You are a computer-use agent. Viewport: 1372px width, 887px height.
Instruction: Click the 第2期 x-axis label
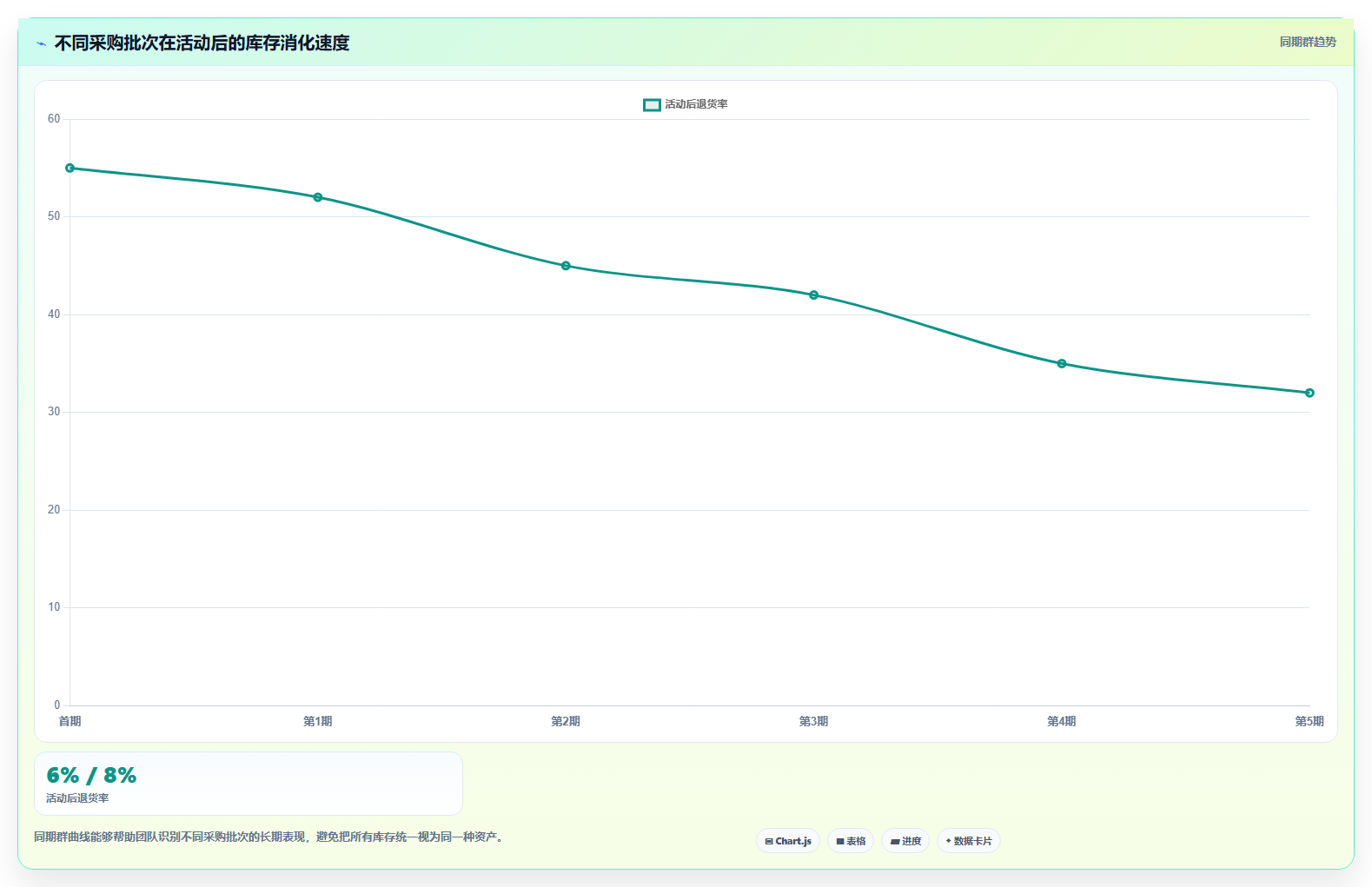(566, 721)
